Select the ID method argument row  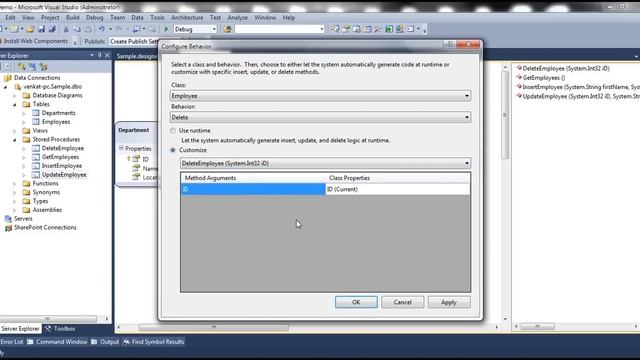pos(253,189)
